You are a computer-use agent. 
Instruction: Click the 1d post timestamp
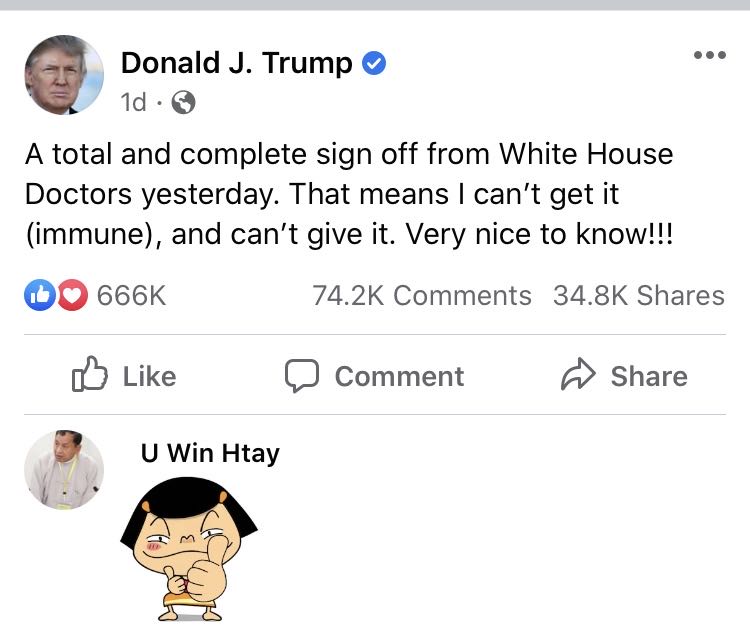133,102
